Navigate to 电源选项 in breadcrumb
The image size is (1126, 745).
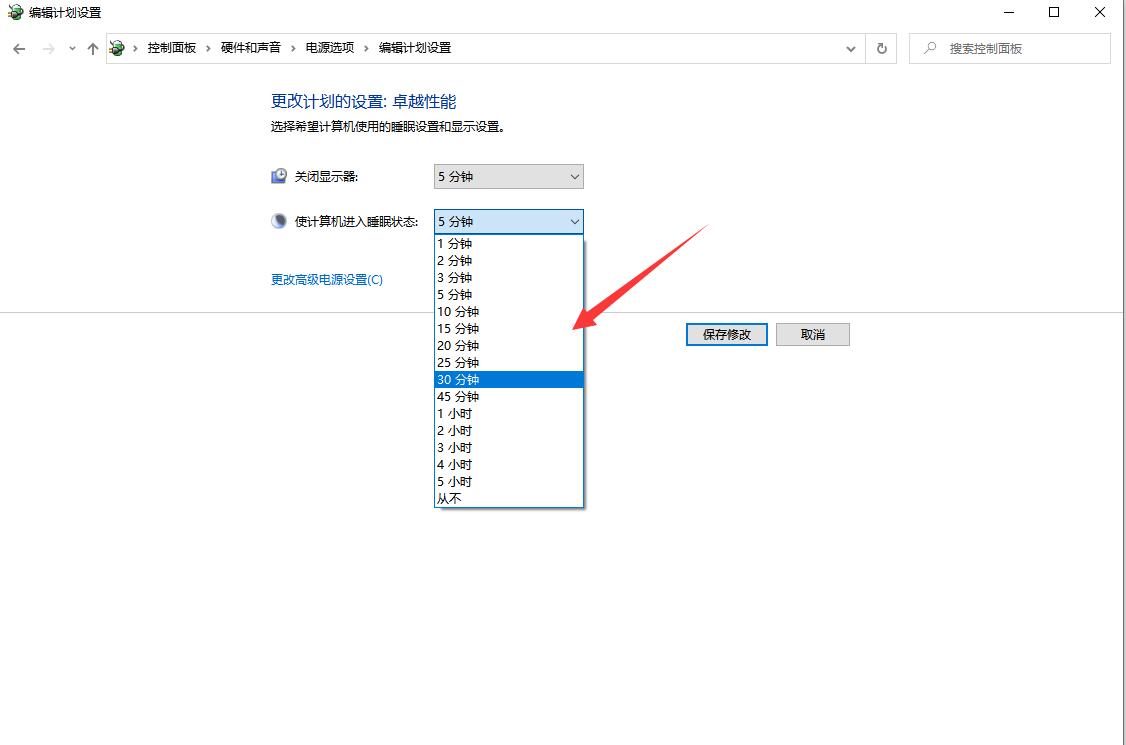[330, 48]
